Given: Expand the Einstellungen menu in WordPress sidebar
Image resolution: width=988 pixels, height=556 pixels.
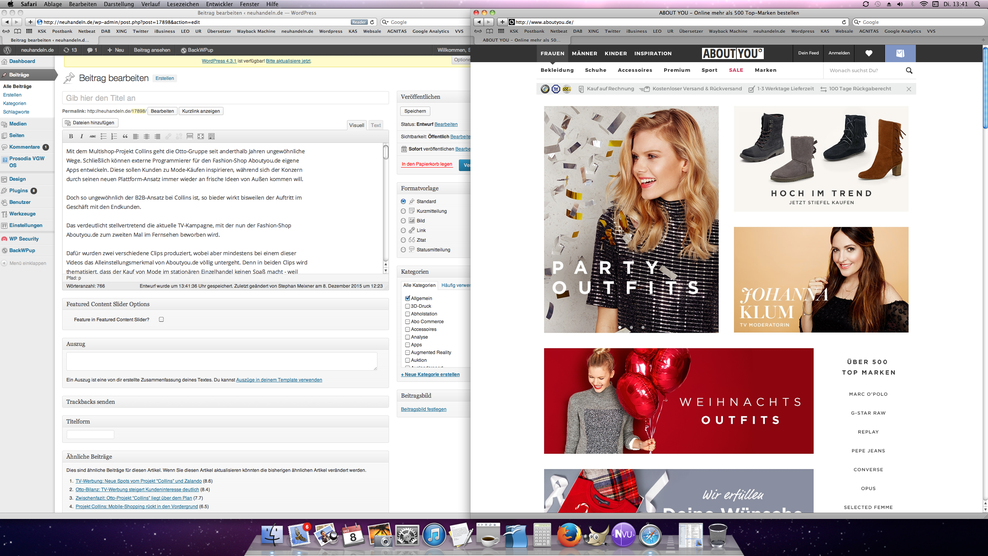Looking at the screenshot, I should pos(26,225).
